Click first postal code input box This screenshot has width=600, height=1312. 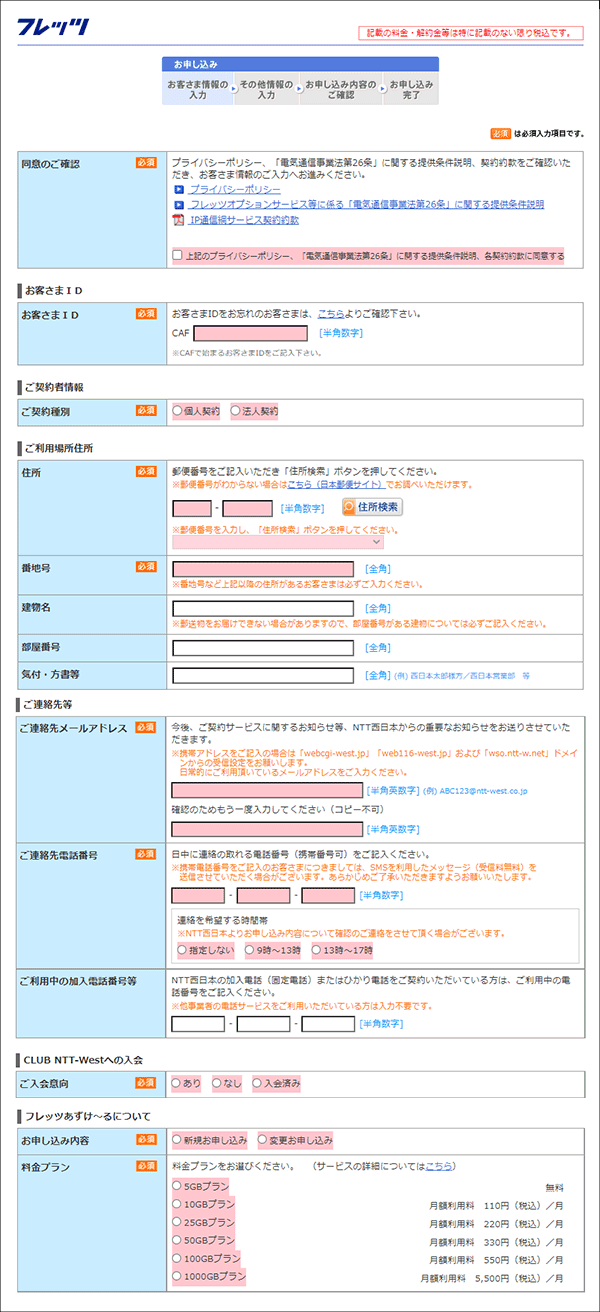point(191,509)
